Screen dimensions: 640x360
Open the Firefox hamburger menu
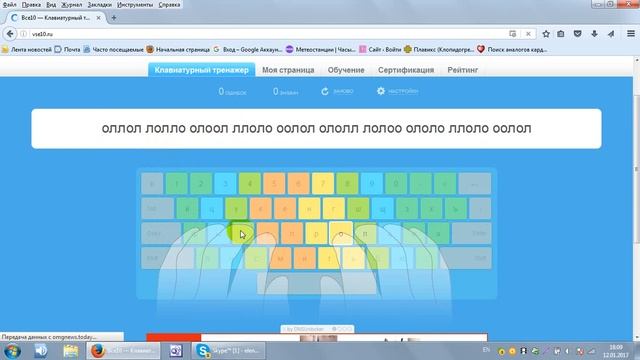tap(631, 34)
